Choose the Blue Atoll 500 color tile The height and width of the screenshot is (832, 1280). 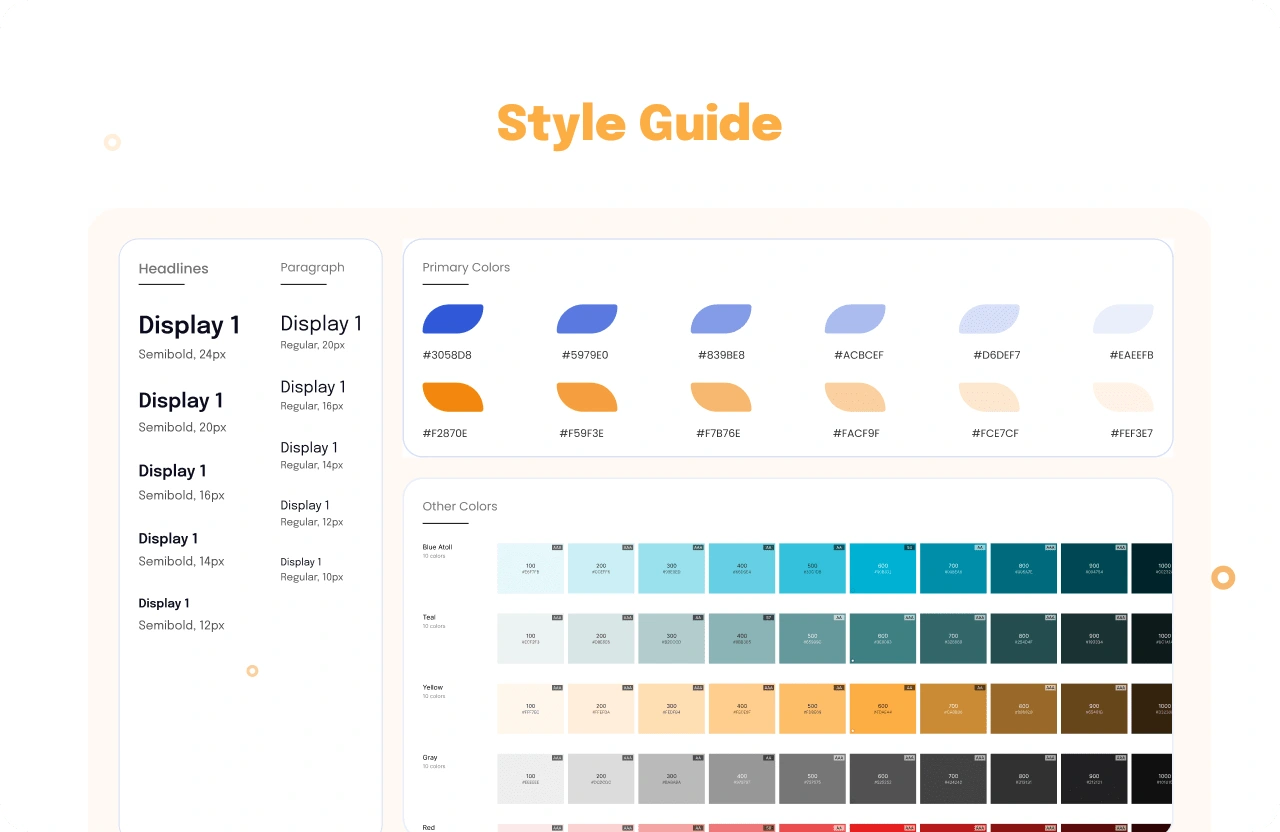[x=812, y=568]
